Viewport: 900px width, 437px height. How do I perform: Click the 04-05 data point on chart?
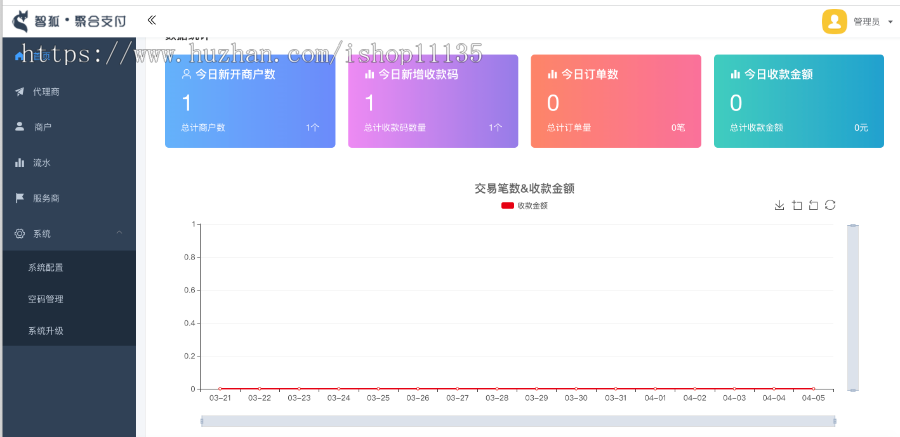tap(813, 389)
